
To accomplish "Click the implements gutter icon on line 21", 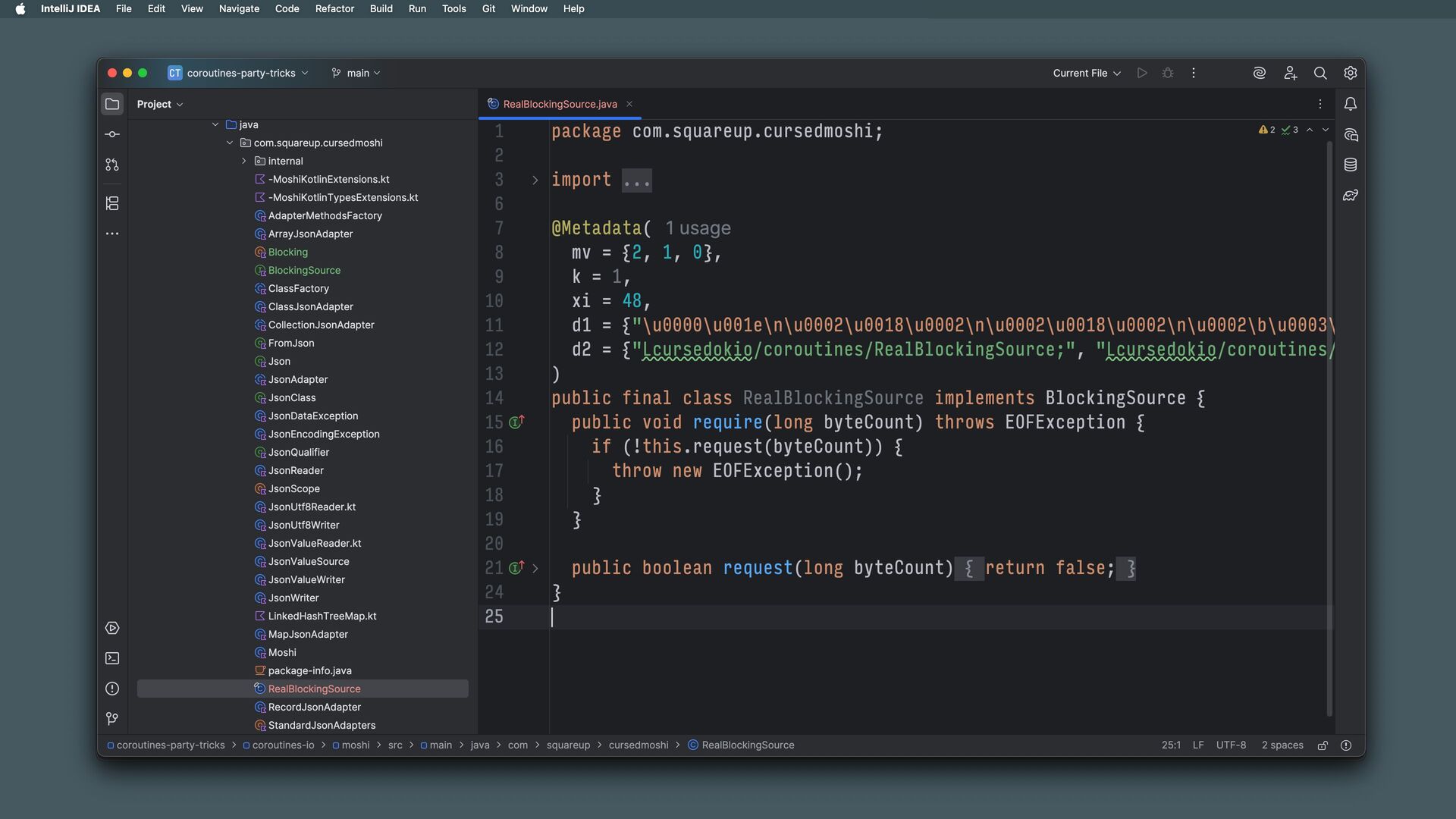I will [x=516, y=567].
